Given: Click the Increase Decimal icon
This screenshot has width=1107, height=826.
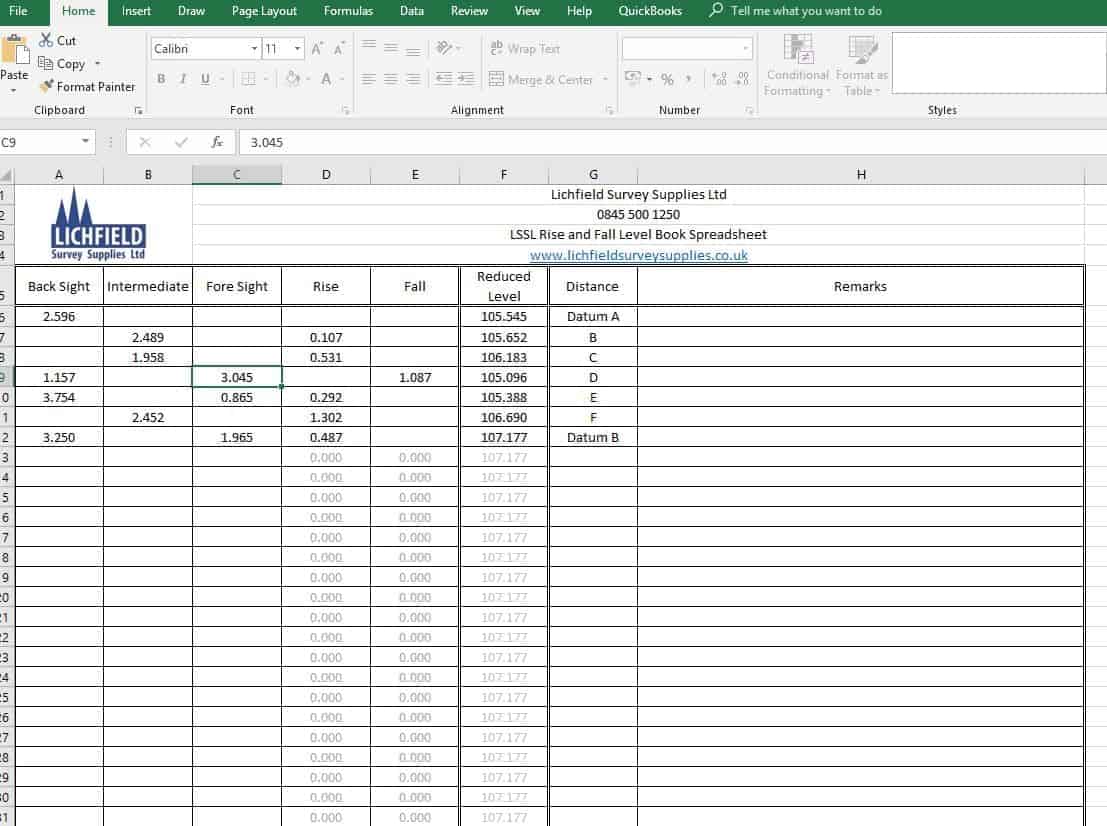Looking at the screenshot, I should point(719,78).
